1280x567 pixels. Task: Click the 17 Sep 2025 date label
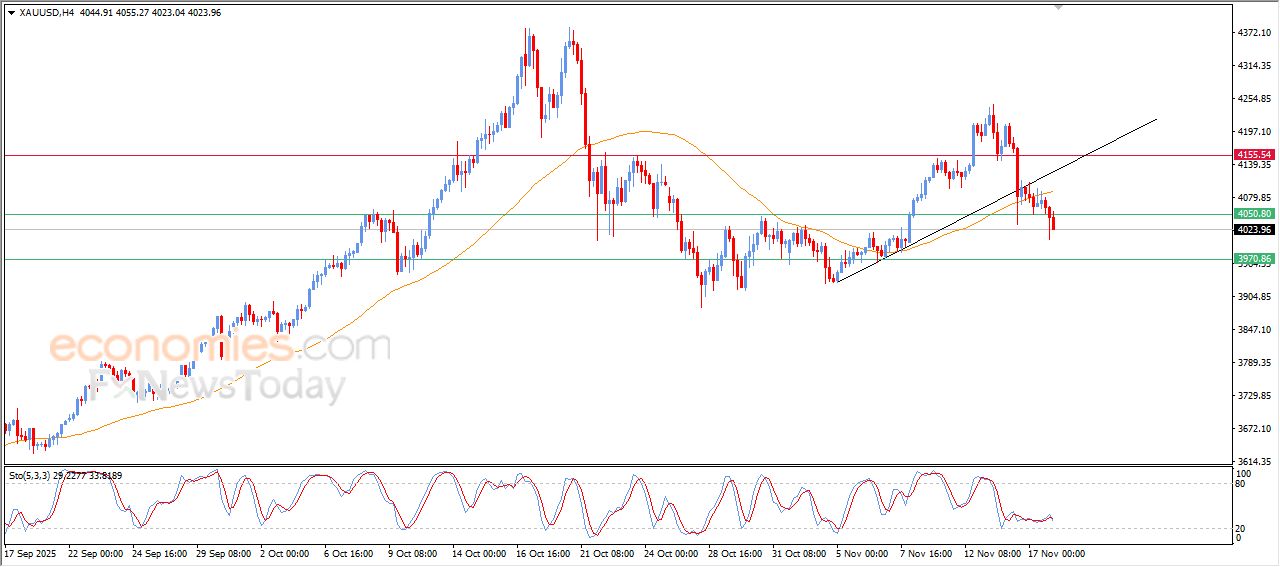coord(32,553)
